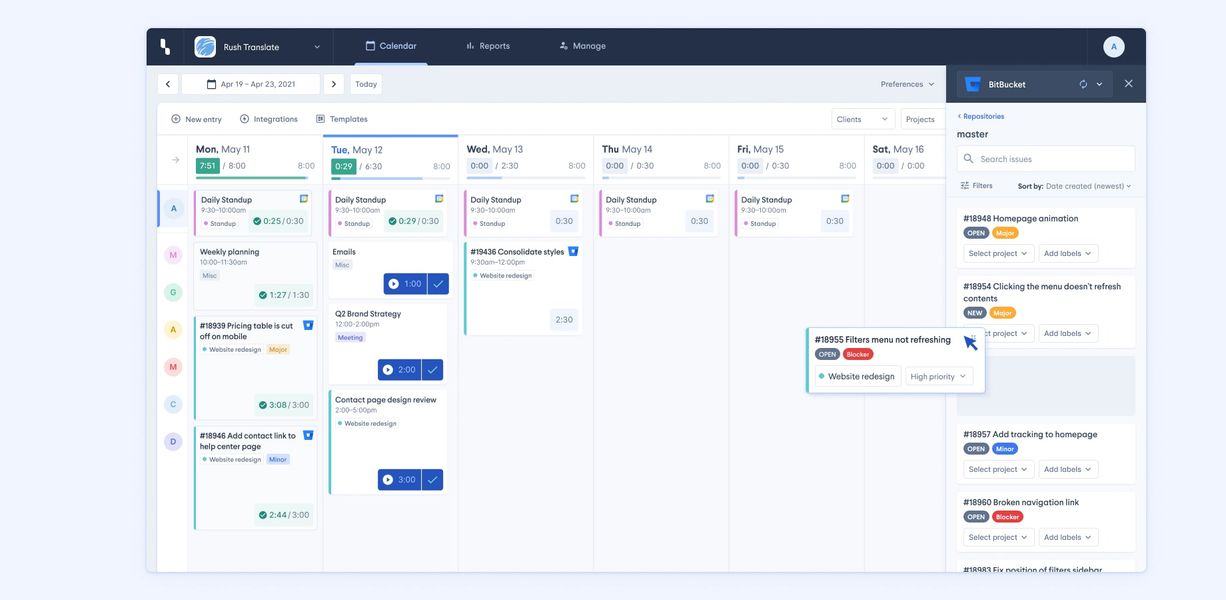Click Monday's time progress bar
1226x600 pixels.
pyautogui.click(x=255, y=178)
